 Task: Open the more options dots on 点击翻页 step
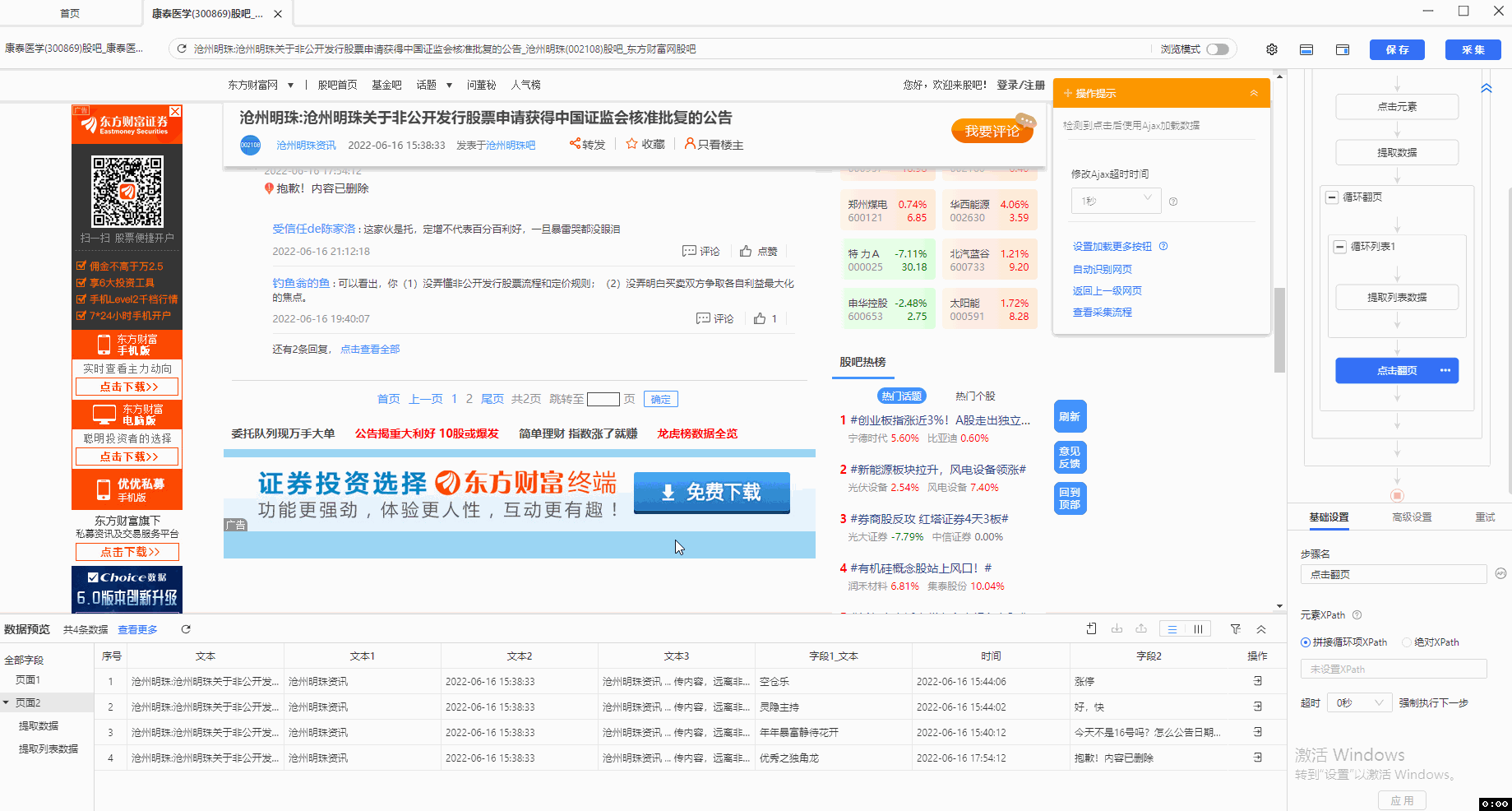pyautogui.click(x=1445, y=370)
